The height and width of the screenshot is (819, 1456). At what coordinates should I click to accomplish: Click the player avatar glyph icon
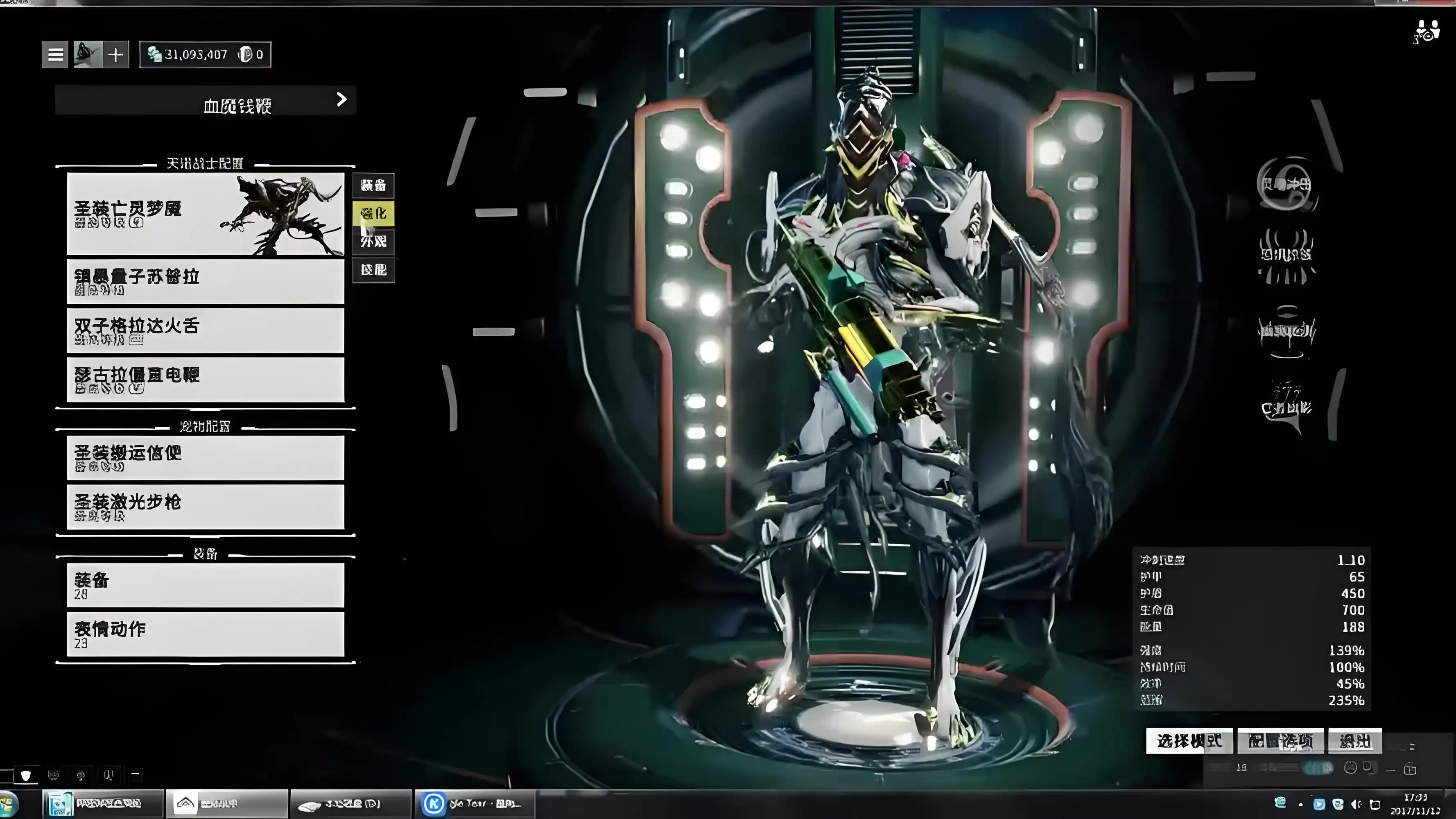point(88,55)
